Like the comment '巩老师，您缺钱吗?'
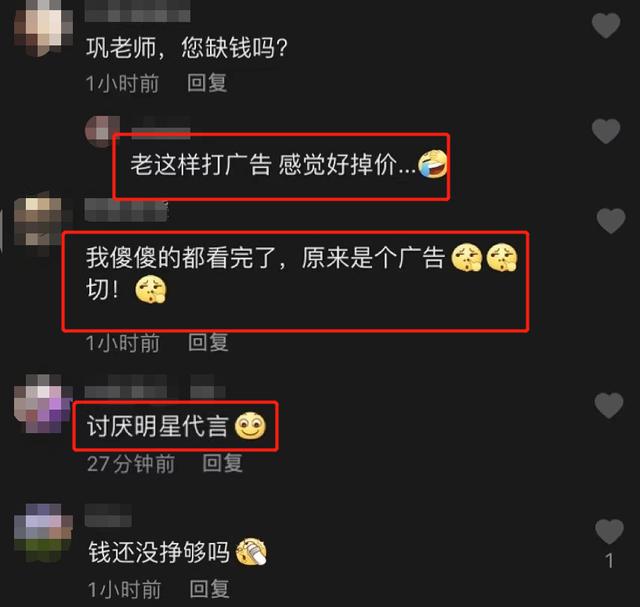The height and width of the screenshot is (607, 640). click(x=606, y=25)
